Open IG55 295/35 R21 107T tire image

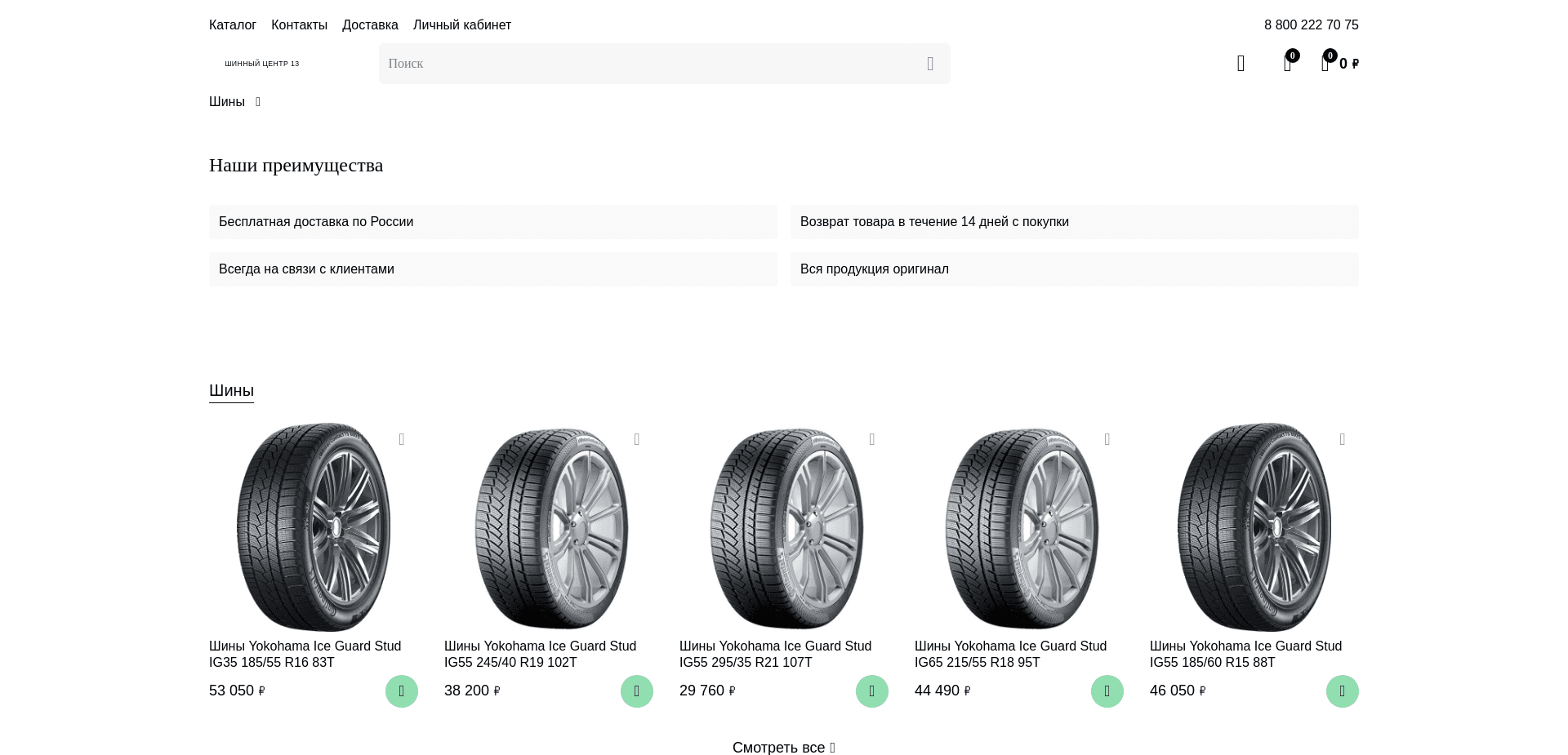(x=784, y=527)
